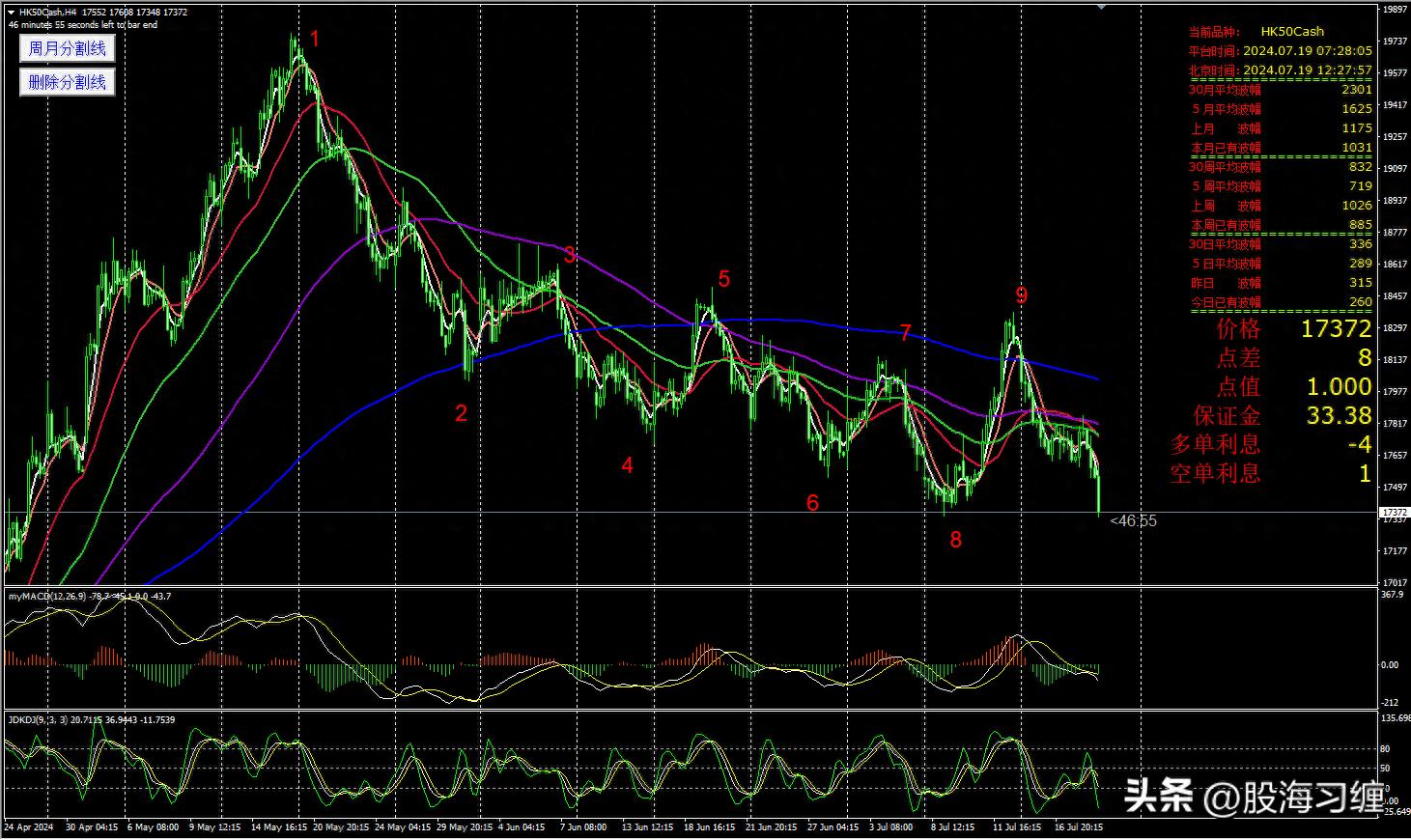Click the 周月分割线 button
Viewport: 1411px width, 840px height.
[x=68, y=48]
